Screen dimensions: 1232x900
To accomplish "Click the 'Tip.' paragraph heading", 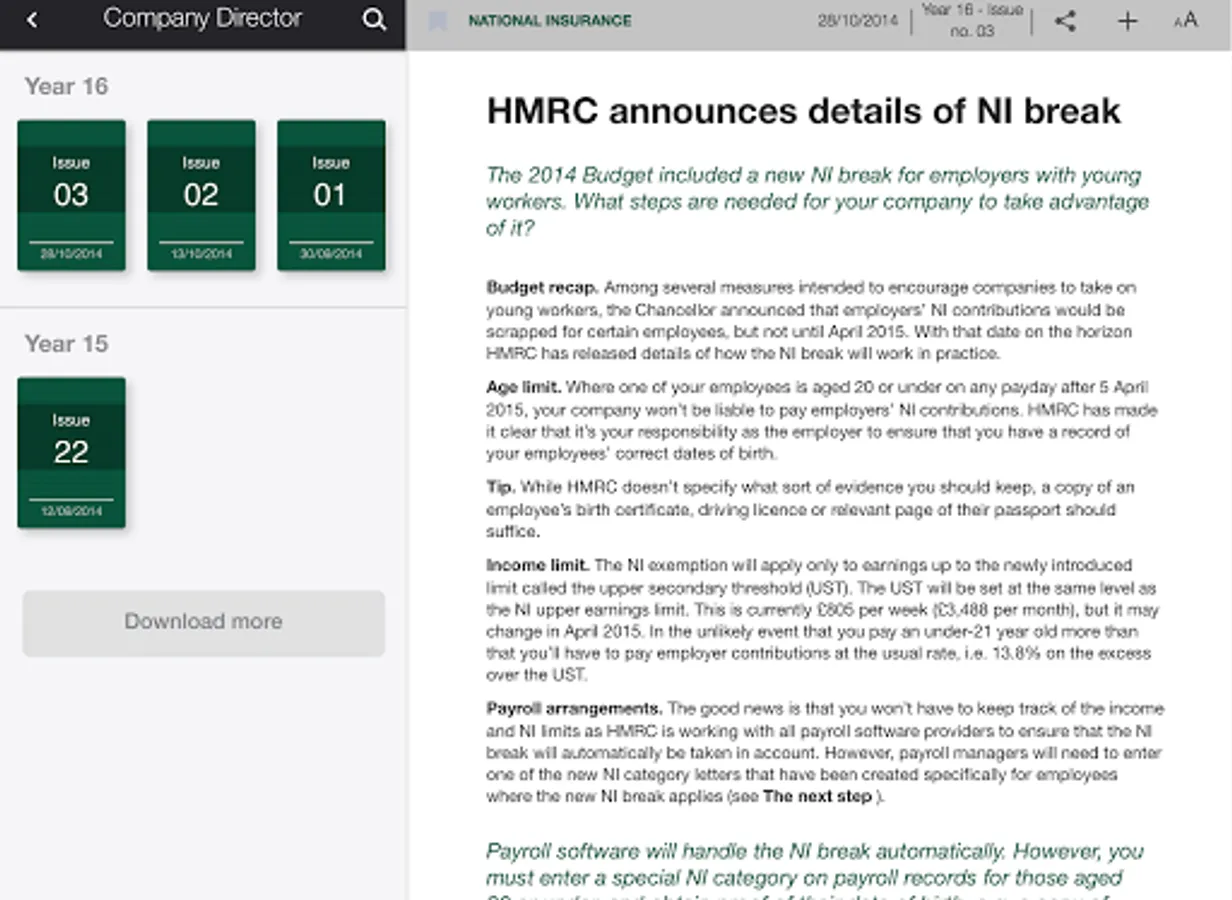I will coord(501,487).
